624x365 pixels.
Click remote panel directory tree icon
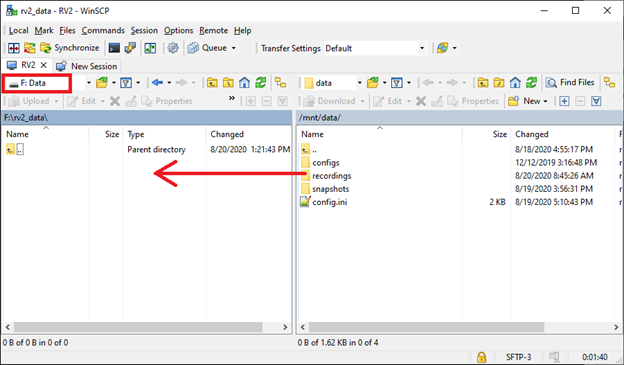tap(609, 83)
